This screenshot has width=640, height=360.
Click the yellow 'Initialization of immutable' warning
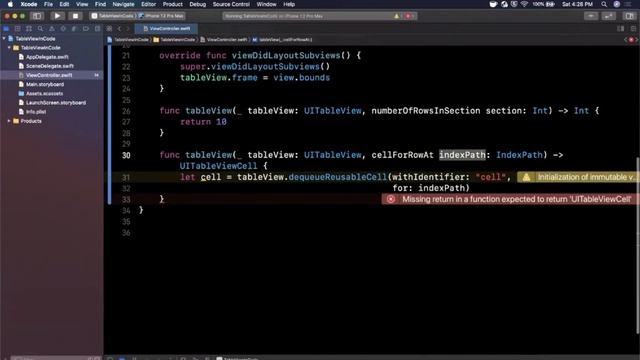[578, 177]
